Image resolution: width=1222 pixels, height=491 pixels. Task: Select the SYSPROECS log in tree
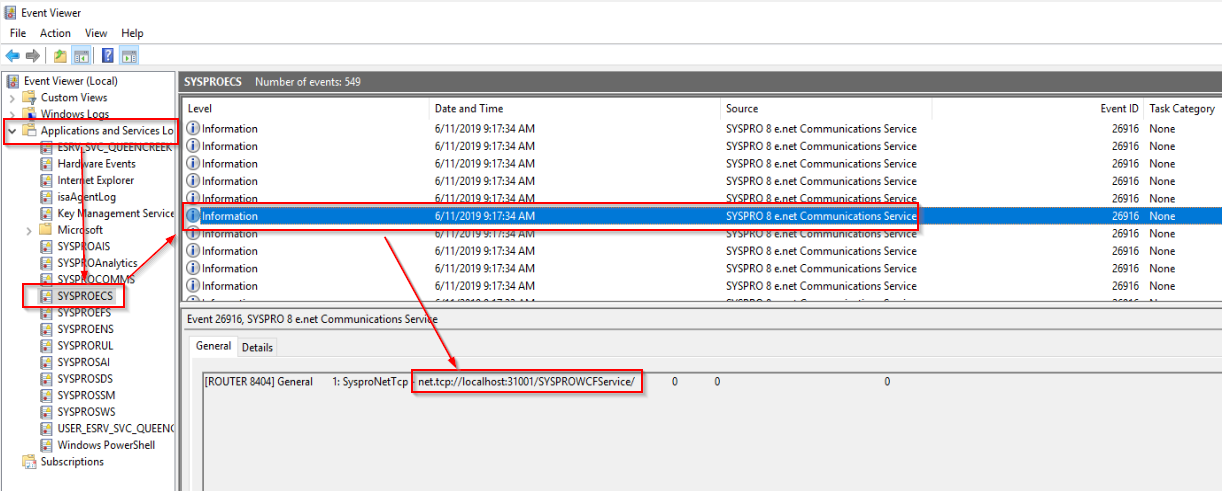pyautogui.click(x=85, y=296)
